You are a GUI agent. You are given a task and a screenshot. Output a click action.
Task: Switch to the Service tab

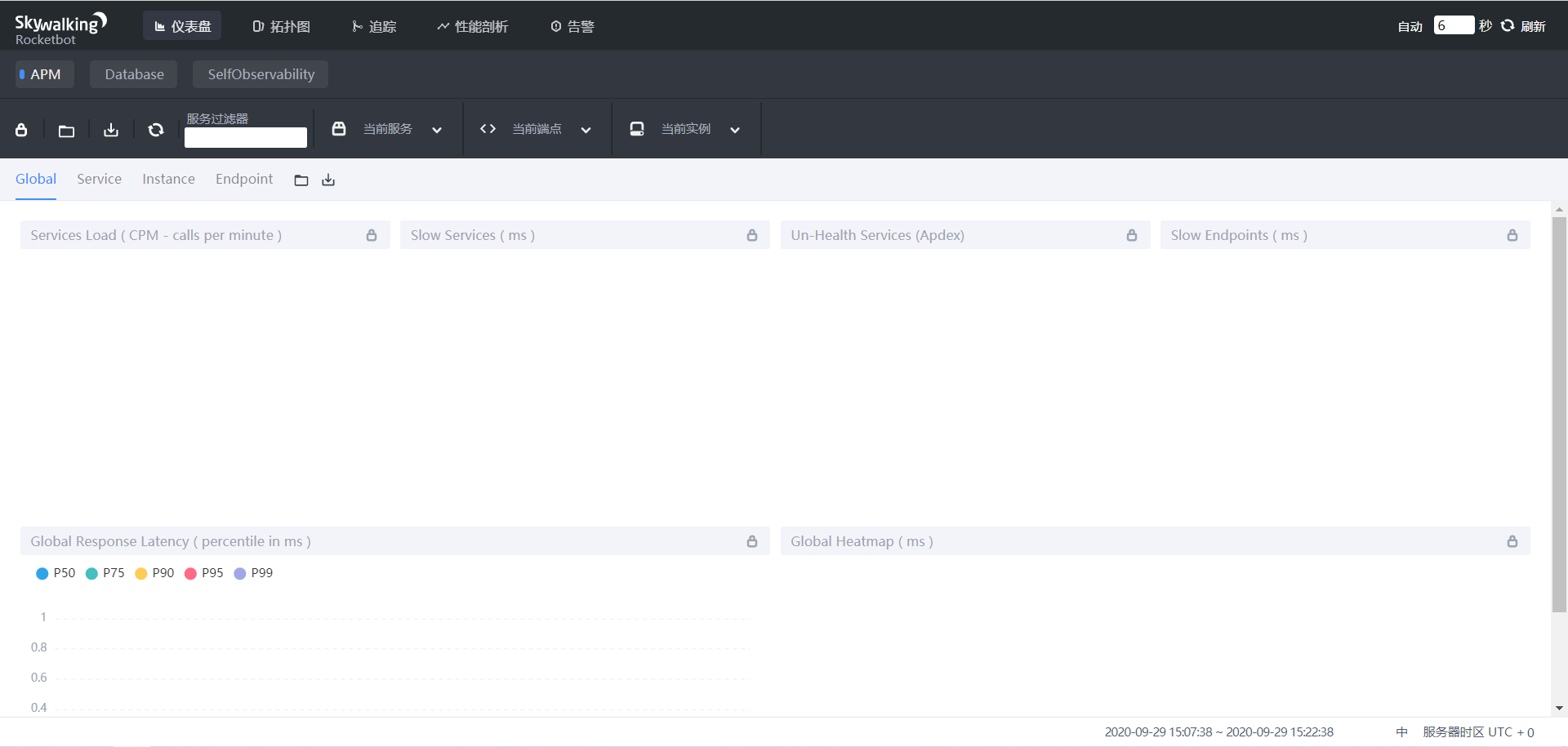pos(99,179)
